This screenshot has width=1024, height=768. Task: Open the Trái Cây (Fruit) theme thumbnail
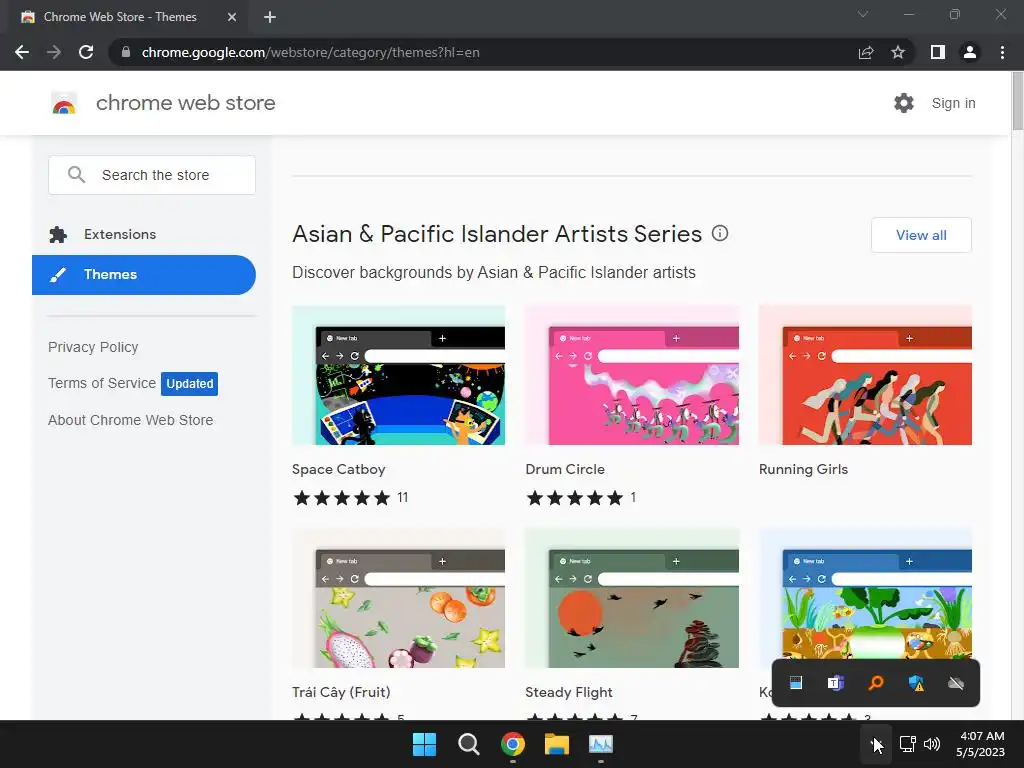398,598
